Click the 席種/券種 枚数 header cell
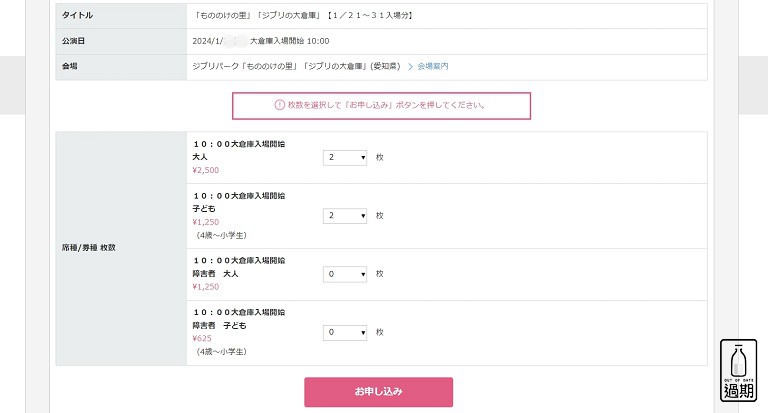 point(89,248)
